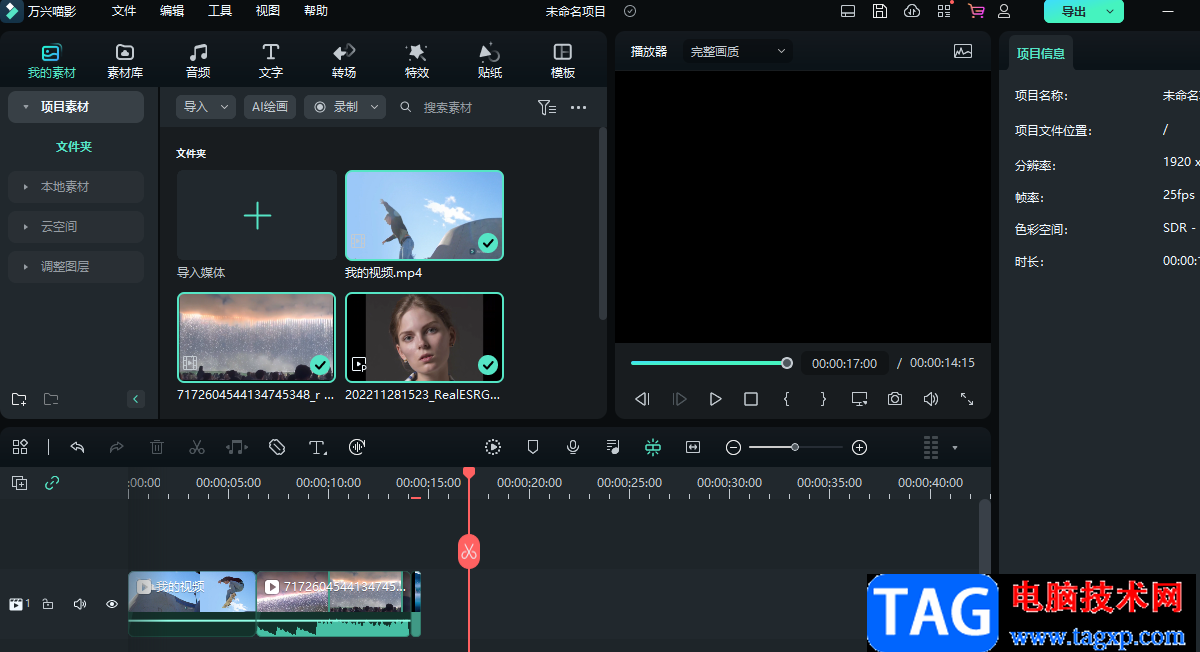Screen dimensions: 1200x652
Task: Open the 视图 menu
Action: [x=268, y=11]
